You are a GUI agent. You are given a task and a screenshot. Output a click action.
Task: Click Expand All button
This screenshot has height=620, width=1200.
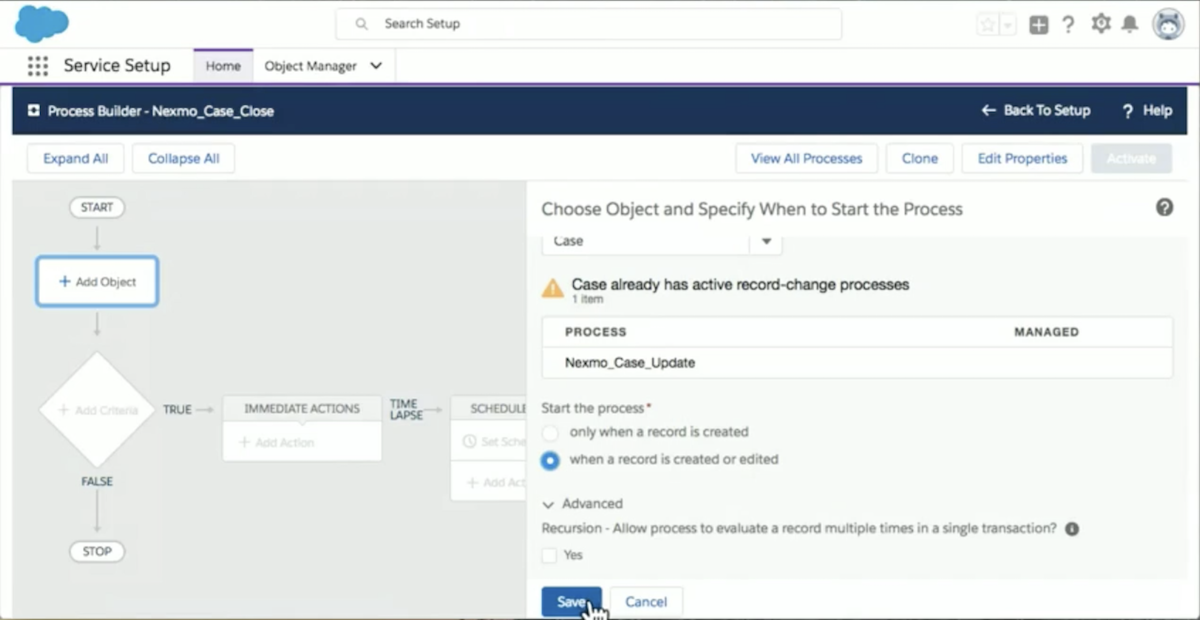[x=76, y=158]
